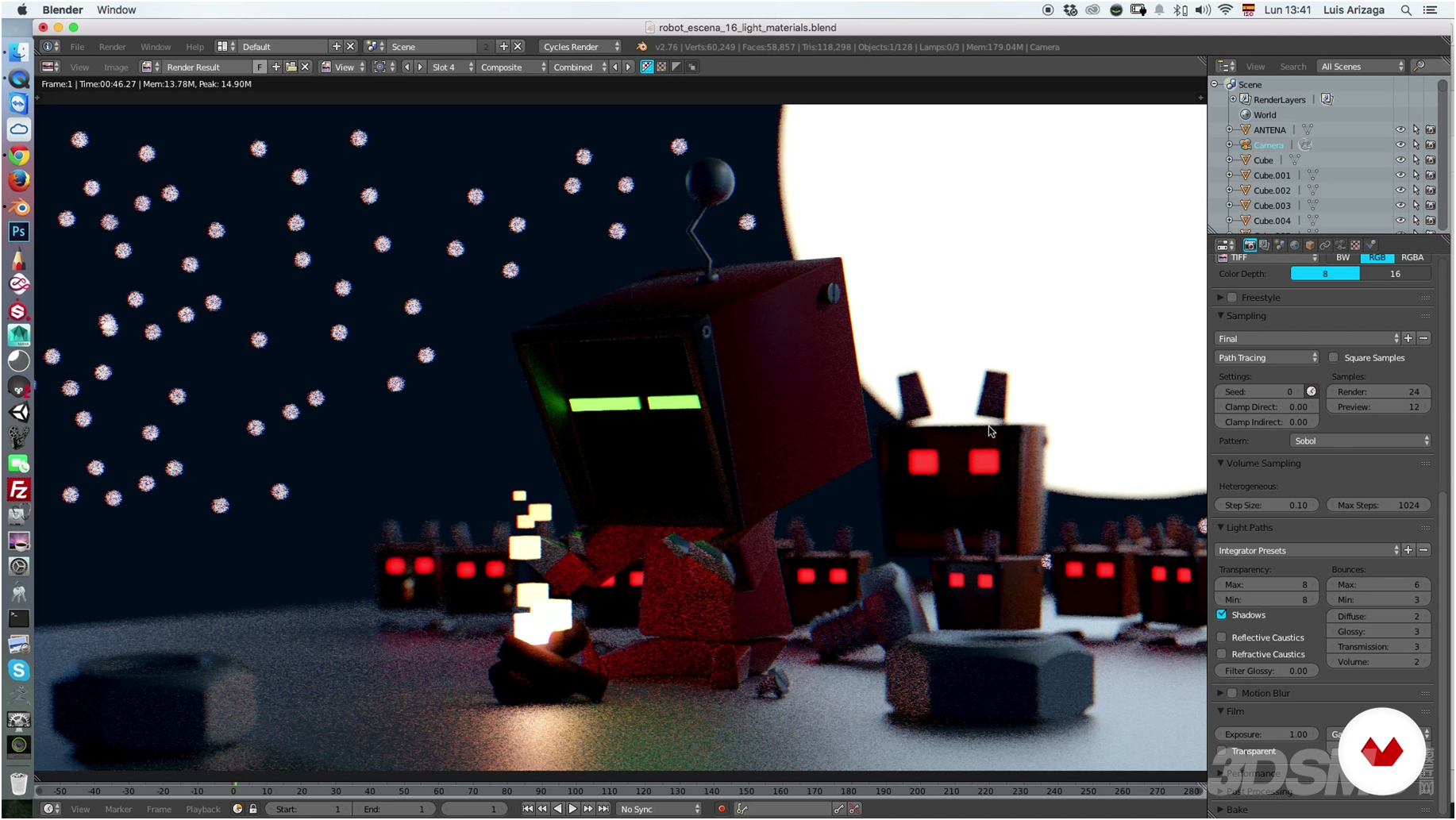Open the Sobol pattern dropdown
The height and width of the screenshot is (820, 1456).
pos(1360,441)
